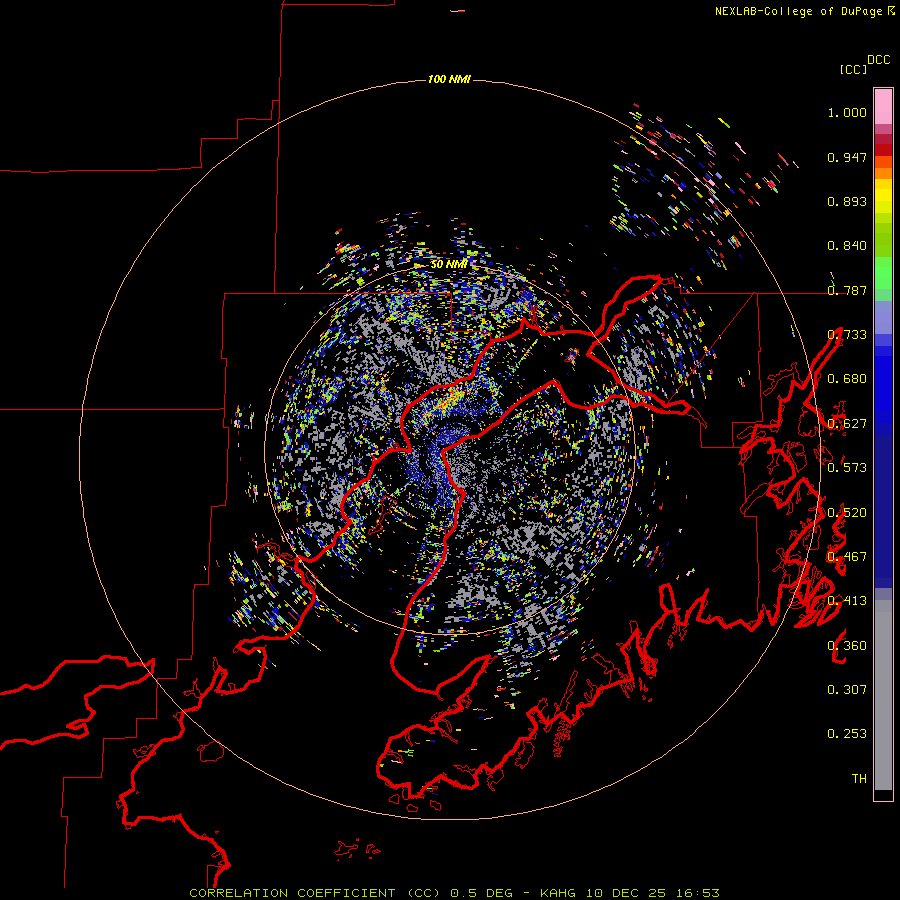Click the 50 NMI range ring label
Screen dimensions: 900x900
tap(449, 265)
